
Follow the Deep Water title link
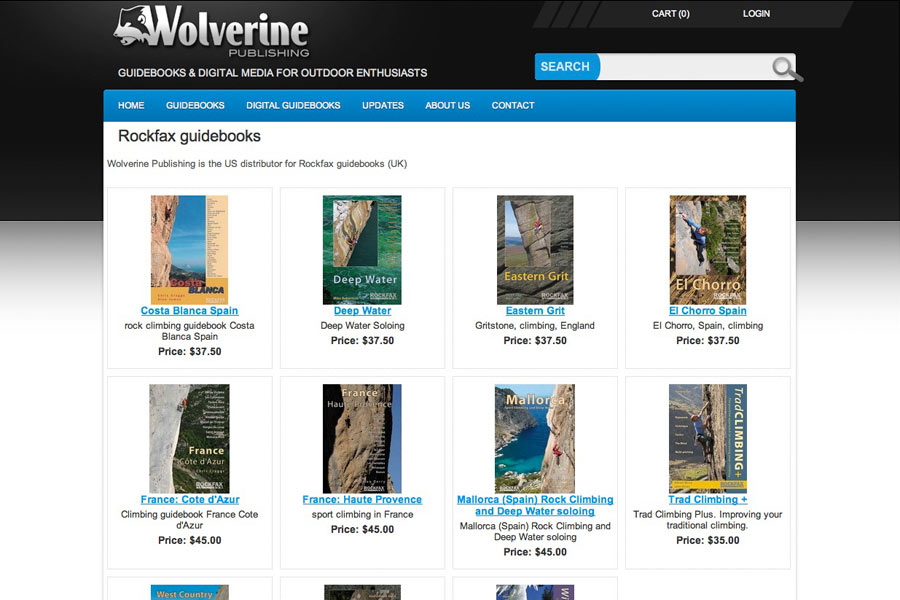[362, 311]
